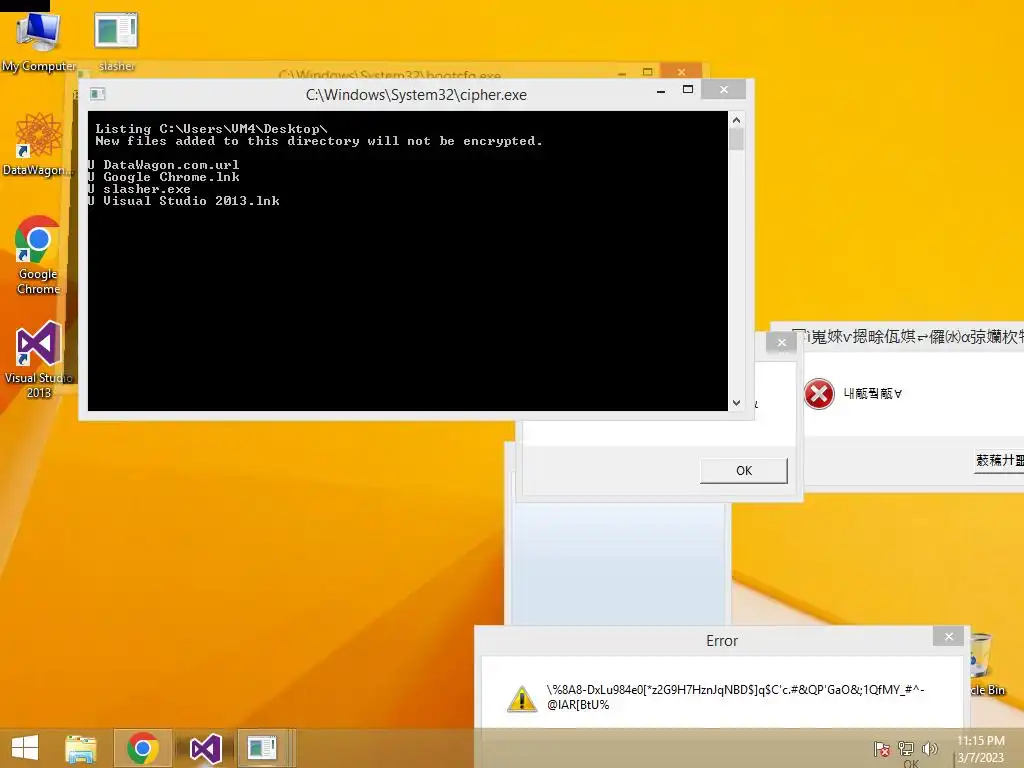Click the 'Listing C:\Users\VM4\Desktop\' line
The height and width of the screenshot is (768, 1024).
tap(211, 129)
